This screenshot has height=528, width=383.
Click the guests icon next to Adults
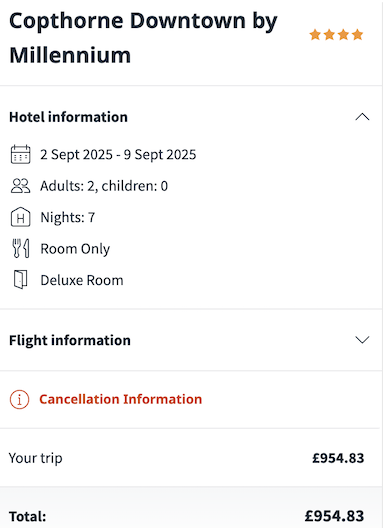[x=21, y=186]
